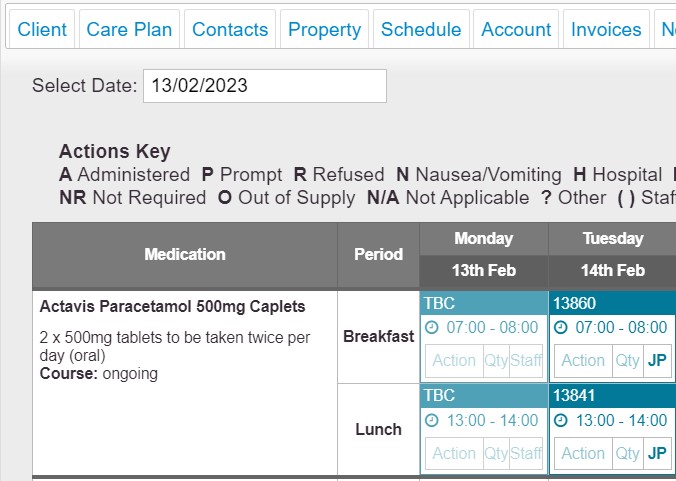Click clock icon in Tuesday Lunch slot
The height and width of the screenshot is (481, 676).
point(560,420)
